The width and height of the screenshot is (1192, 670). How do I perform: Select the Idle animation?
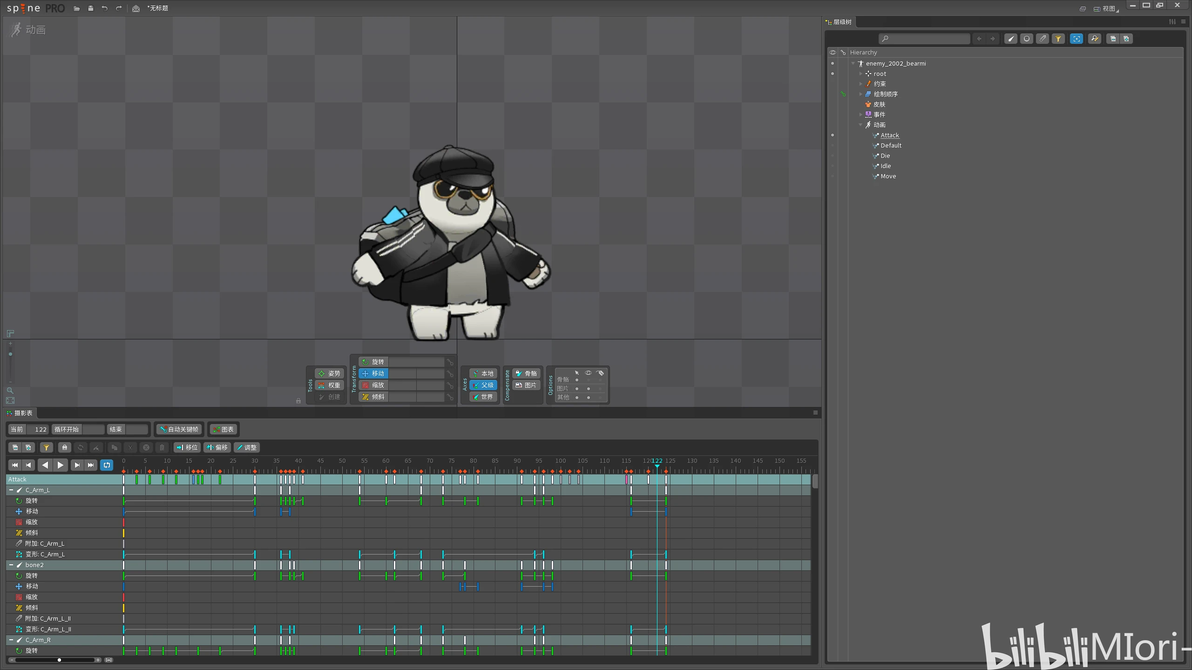tap(886, 166)
